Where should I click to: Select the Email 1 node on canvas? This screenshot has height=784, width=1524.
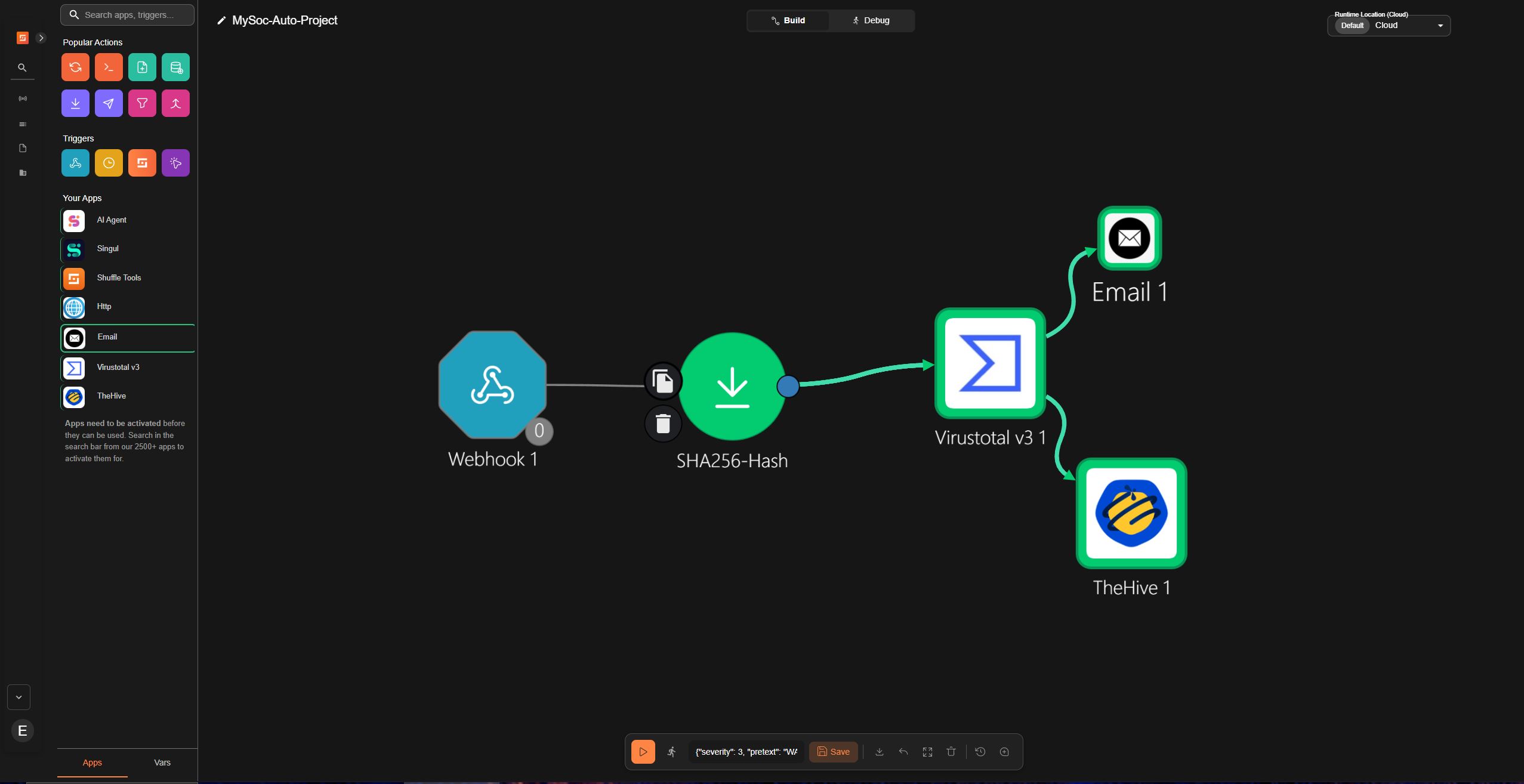[x=1130, y=238]
